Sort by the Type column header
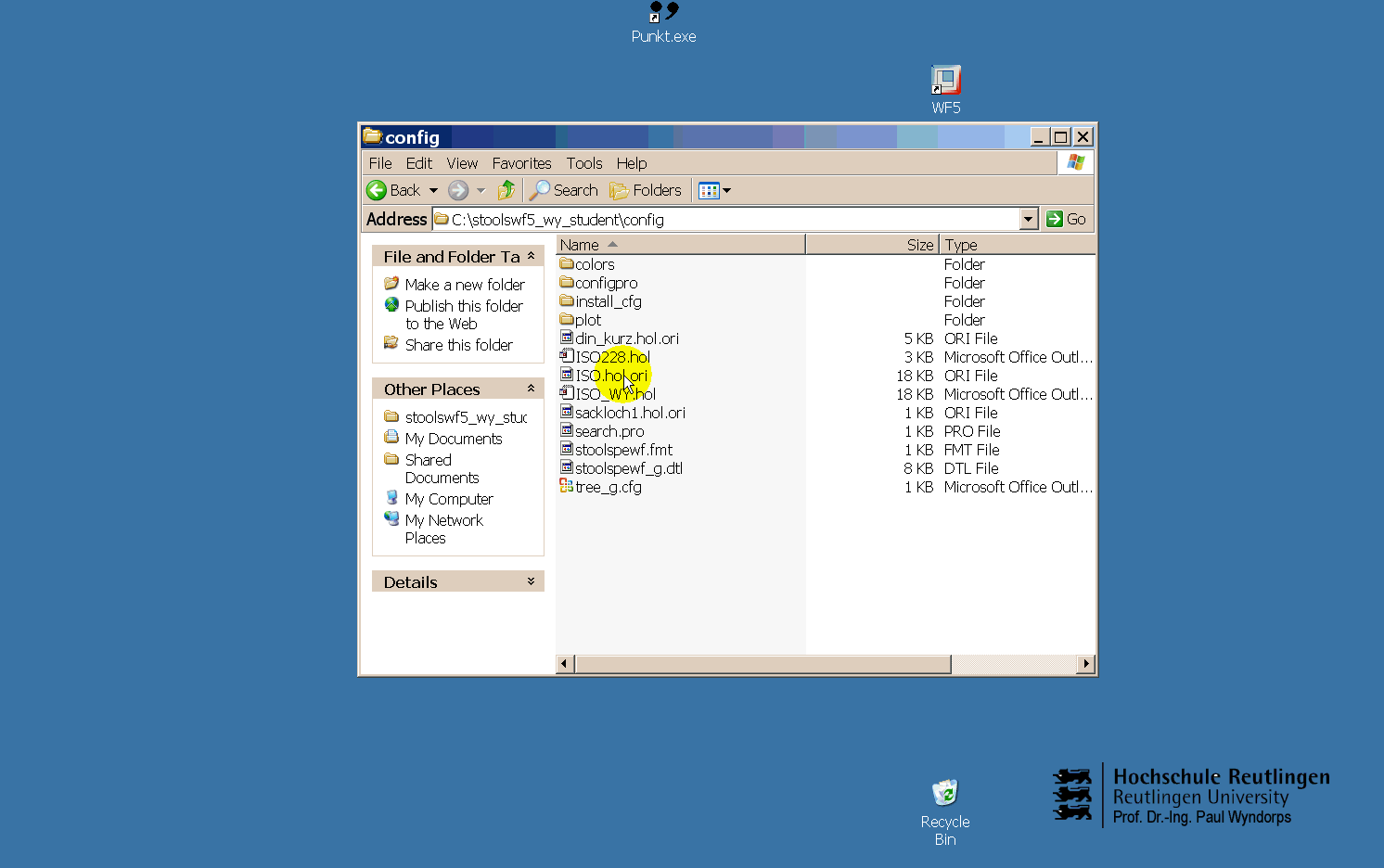This screenshot has width=1384, height=868. [1017, 245]
